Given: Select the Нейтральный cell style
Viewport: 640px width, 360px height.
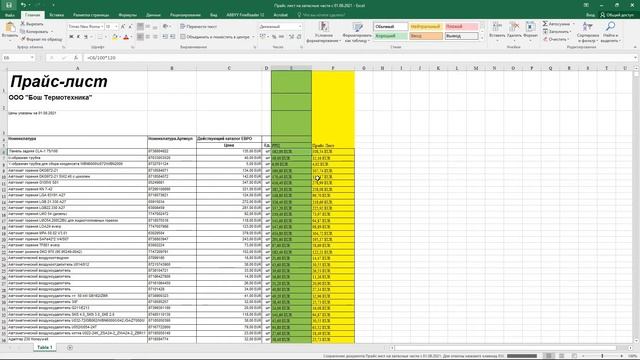Looking at the screenshot, I should point(425,27).
